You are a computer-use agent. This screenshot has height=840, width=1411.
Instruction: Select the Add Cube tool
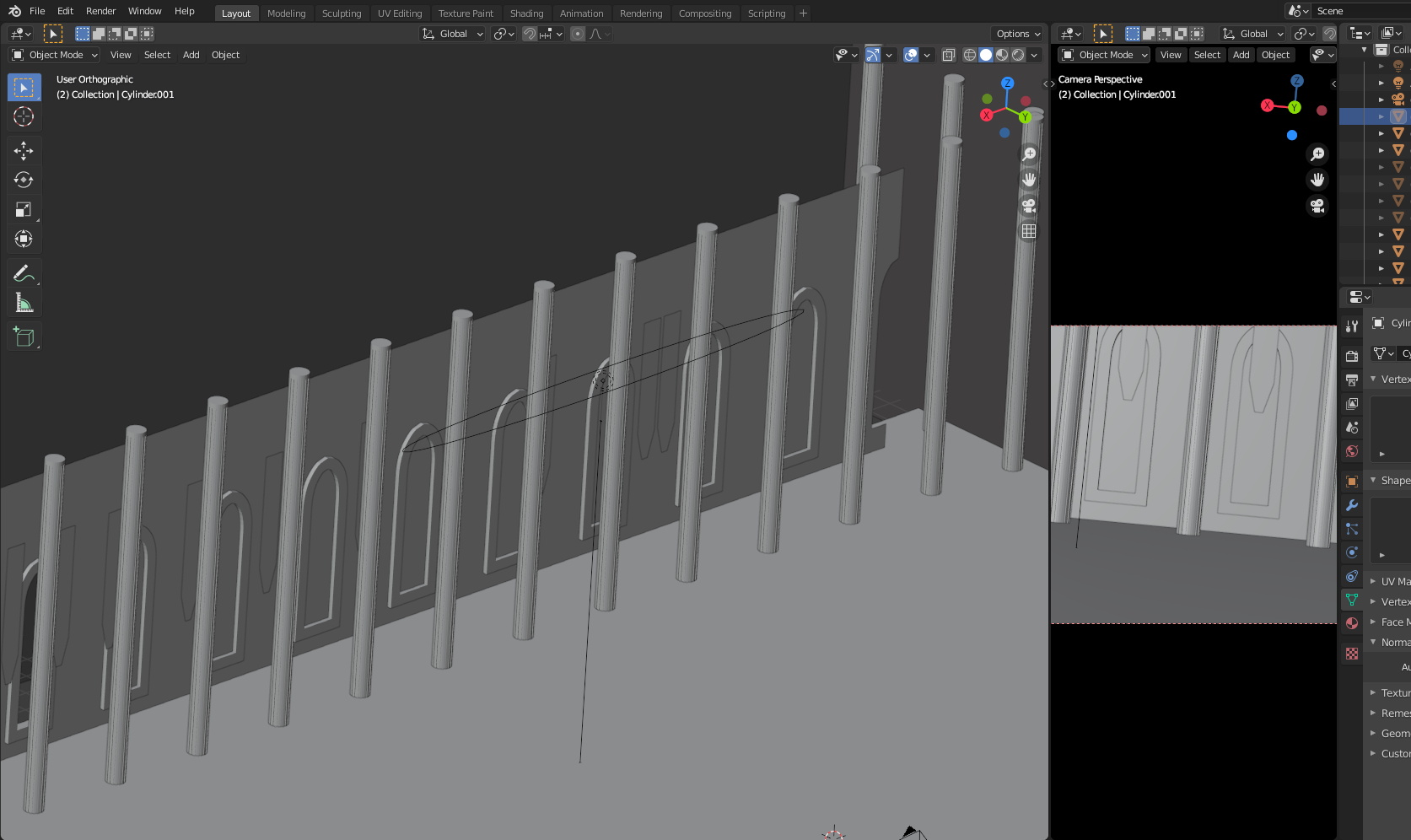coord(24,337)
